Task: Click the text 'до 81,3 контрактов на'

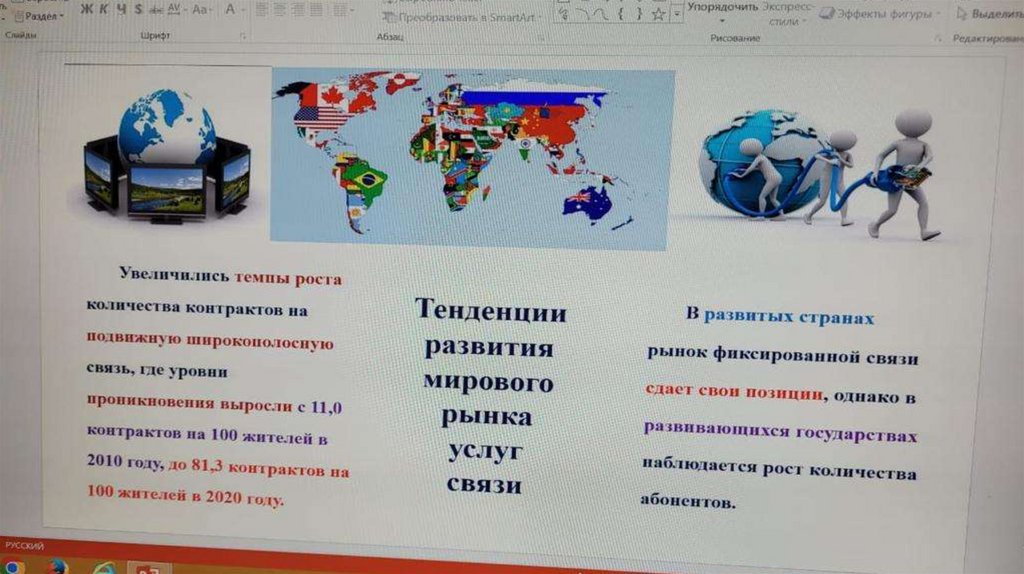Action: [259, 468]
